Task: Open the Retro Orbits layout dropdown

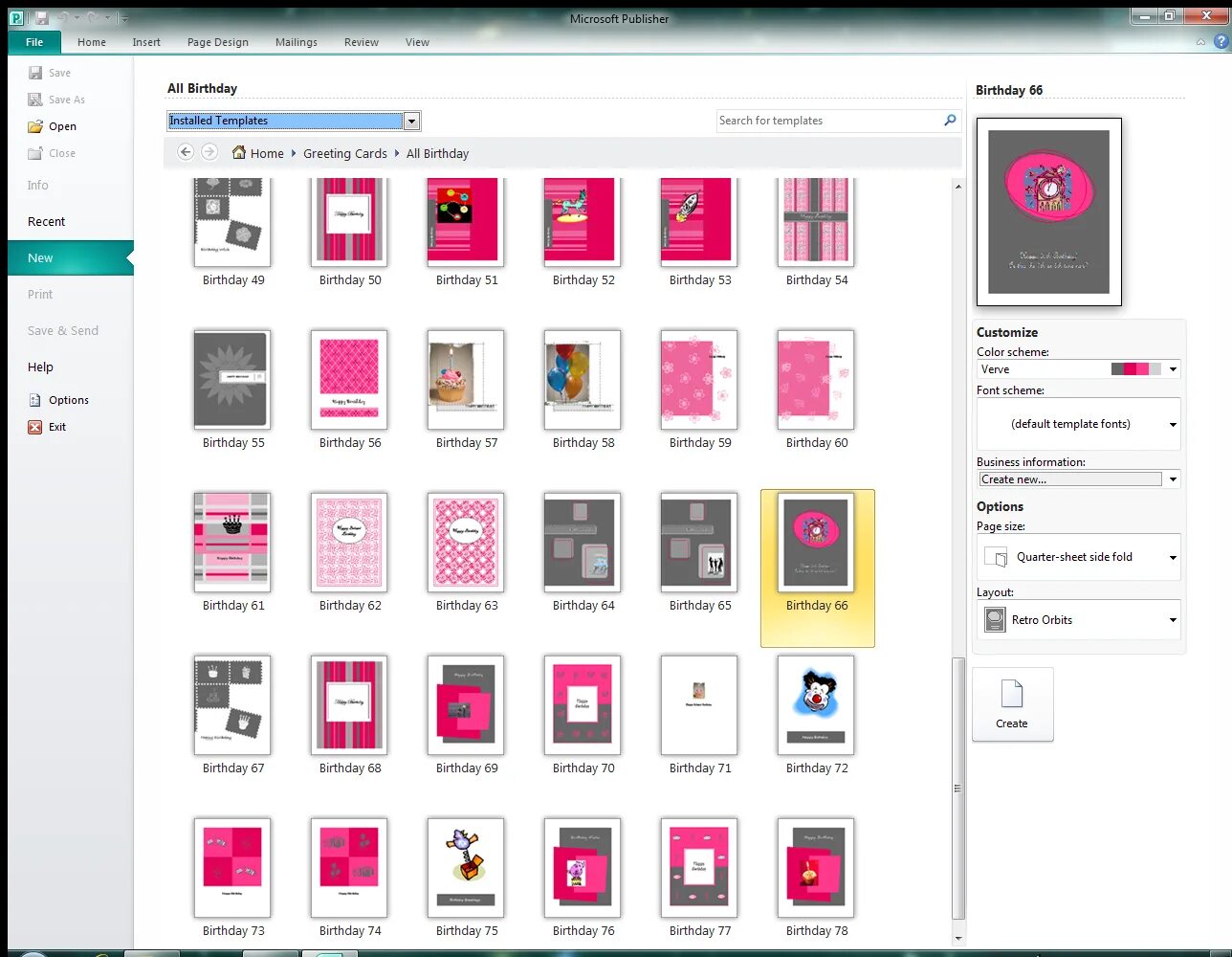Action: click(1171, 619)
